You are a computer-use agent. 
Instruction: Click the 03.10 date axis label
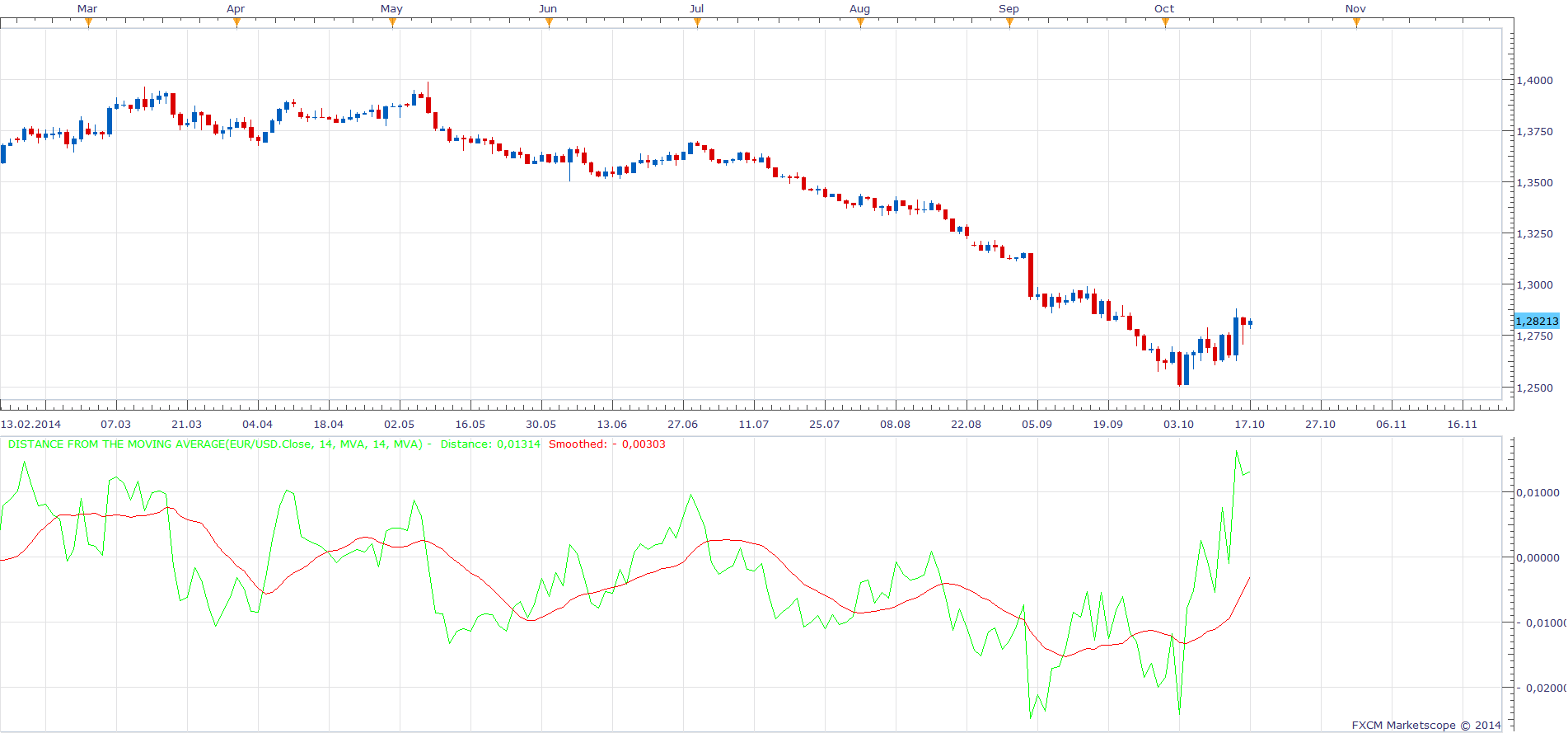pos(1178,424)
